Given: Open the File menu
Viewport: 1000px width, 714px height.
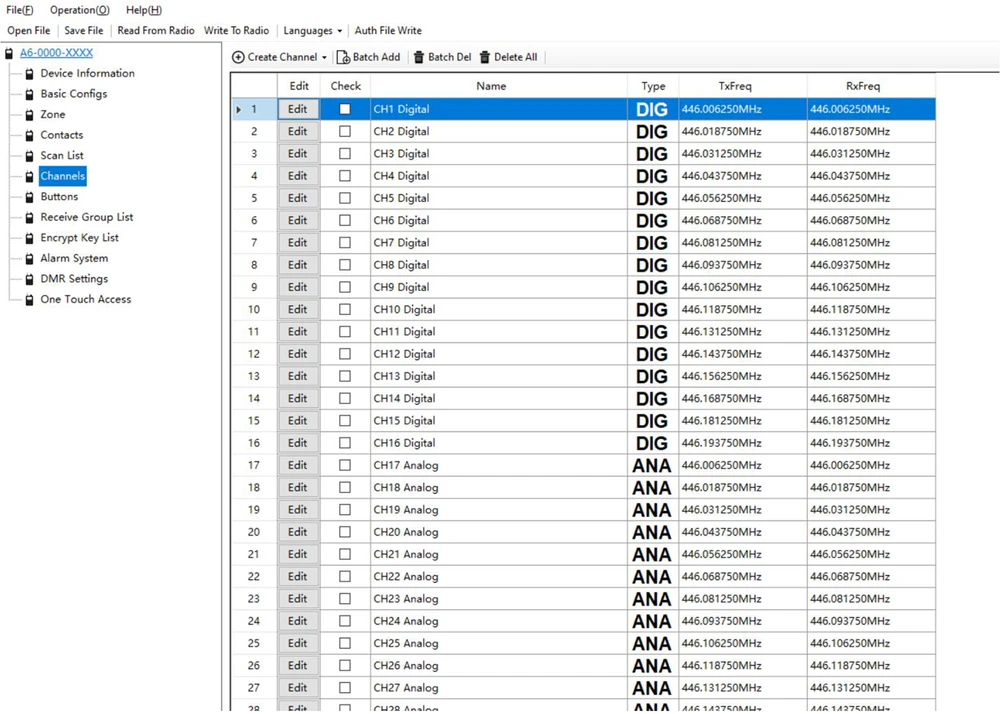Looking at the screenshot, I should point(20,10).
